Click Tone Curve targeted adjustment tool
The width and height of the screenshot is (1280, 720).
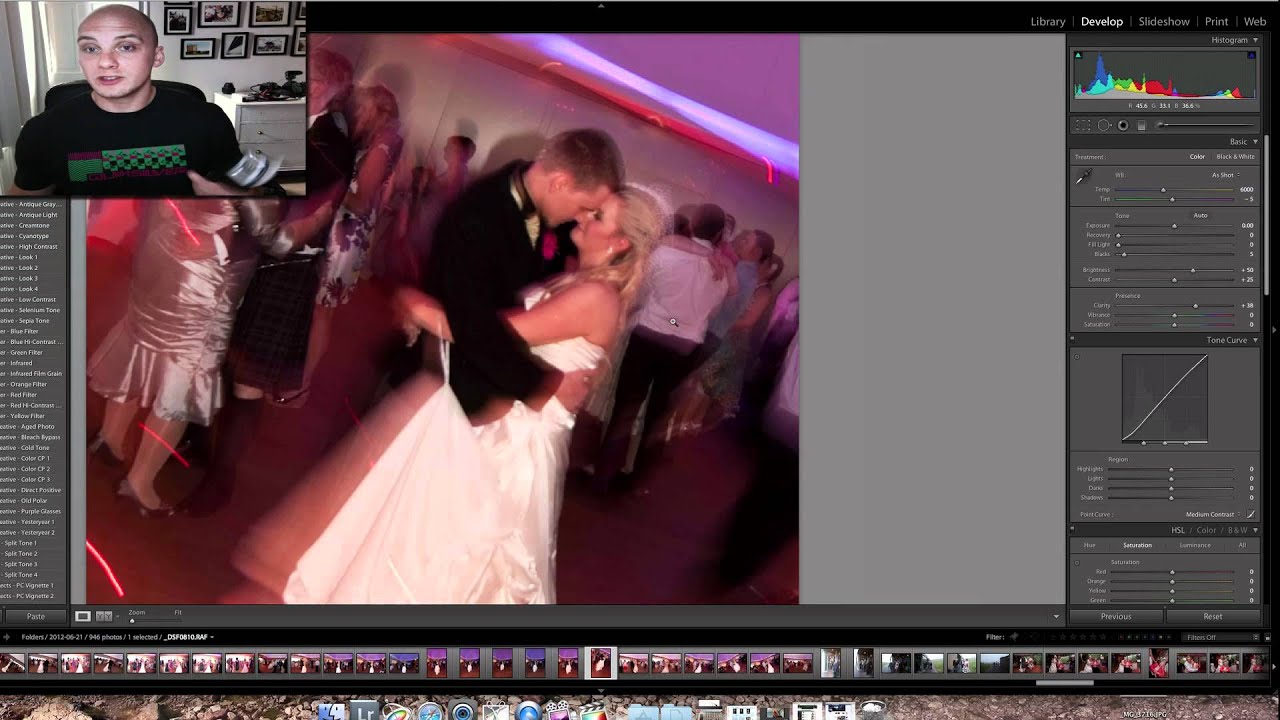click(x=1077, y=356)
